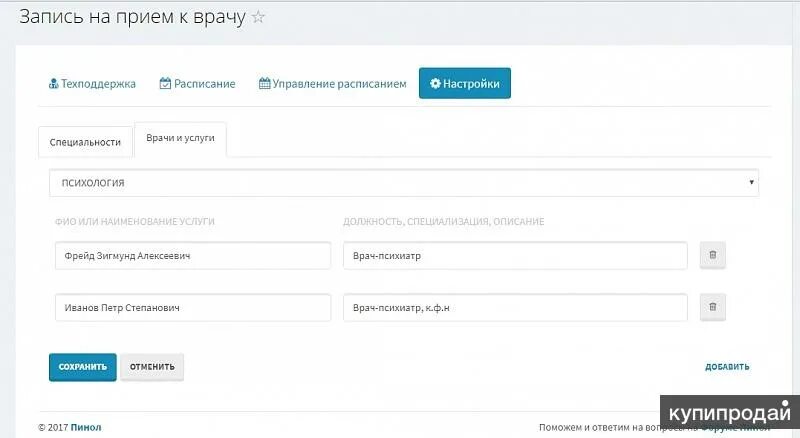Click the position field containing Врач-психиатр
The width and height of the screenshot is (800, 438).
pos(515,256)
